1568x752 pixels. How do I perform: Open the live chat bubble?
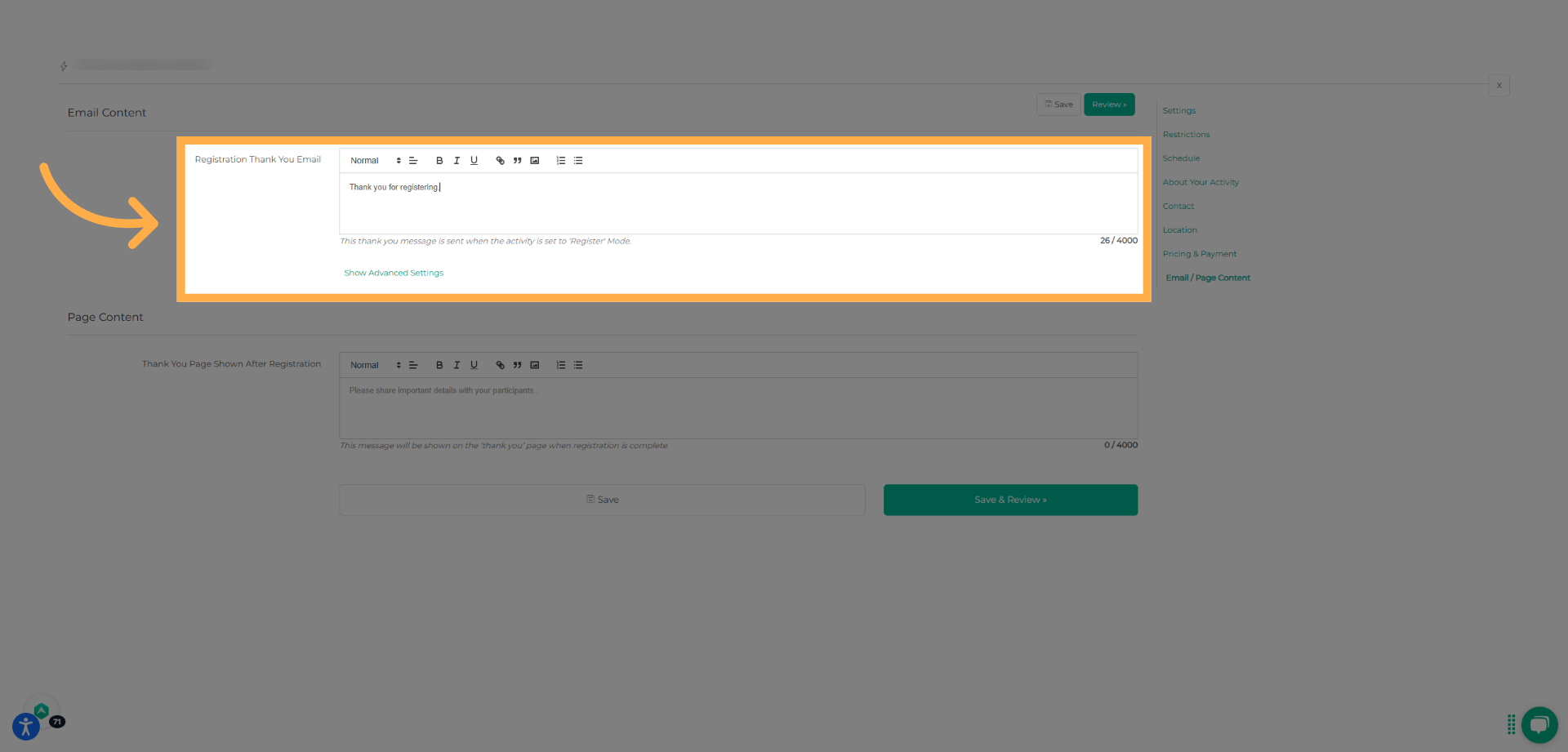1539,724
